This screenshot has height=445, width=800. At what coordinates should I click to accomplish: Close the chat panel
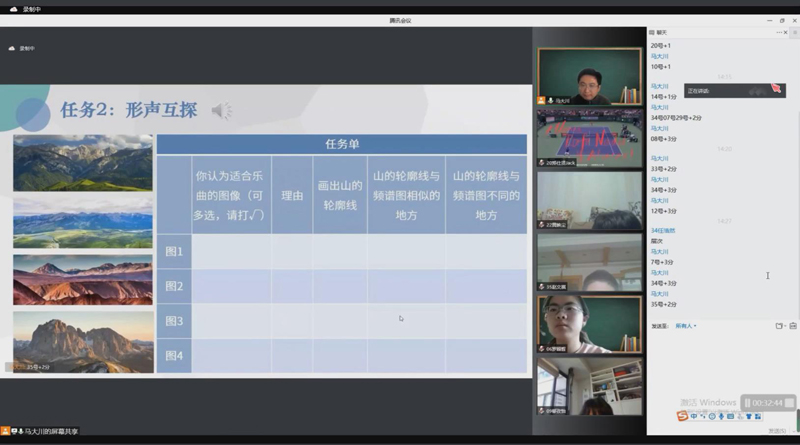(792, 32)
